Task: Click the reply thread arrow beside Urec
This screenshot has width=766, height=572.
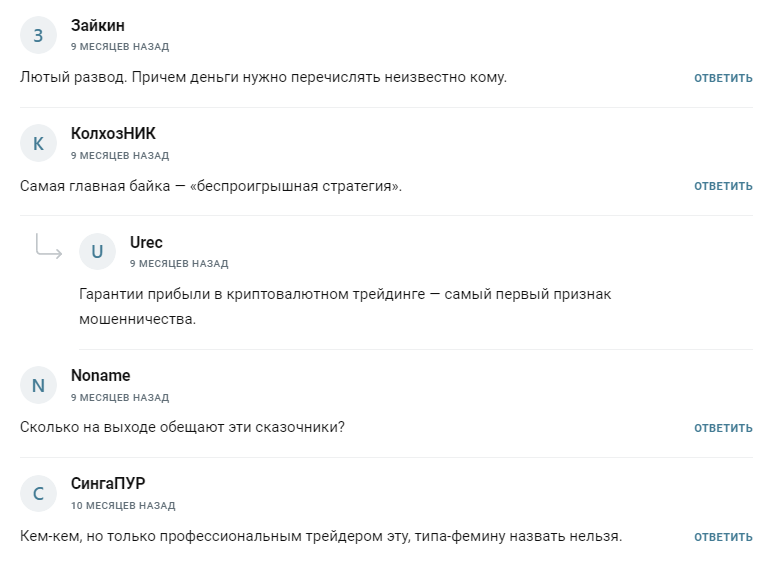Action: point(48,246)
